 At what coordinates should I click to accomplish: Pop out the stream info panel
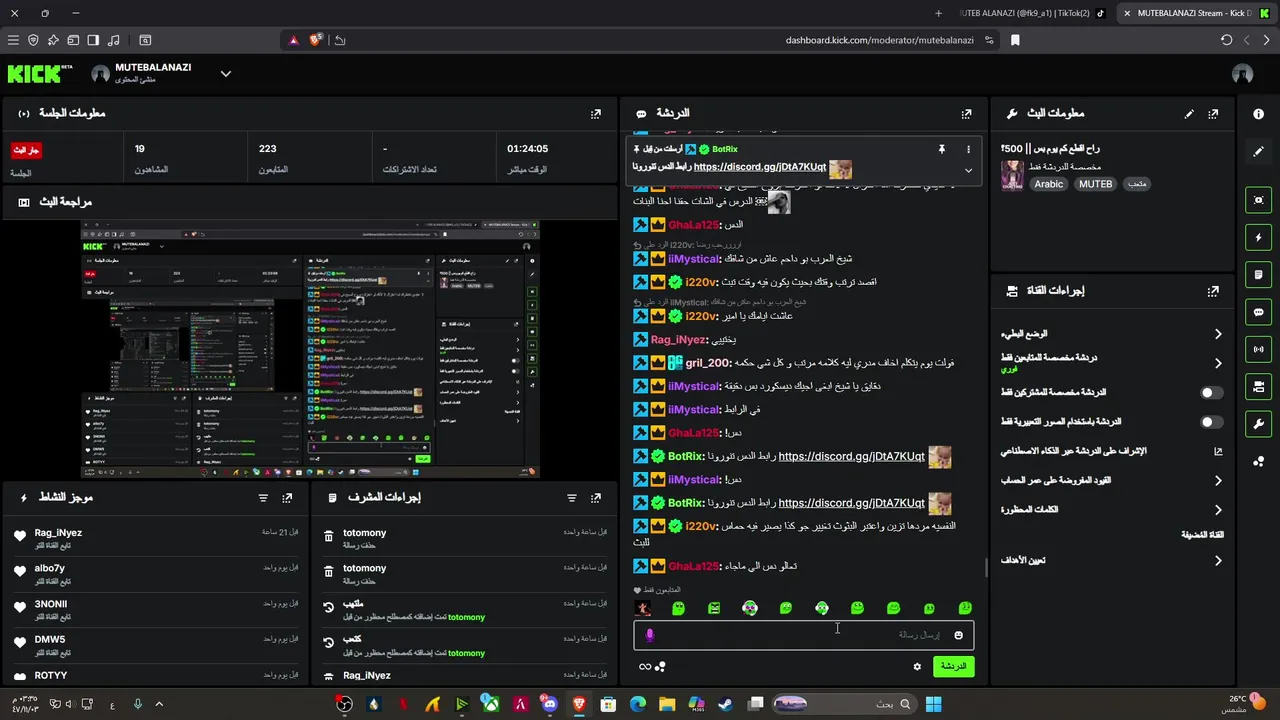click(1213, 114)
